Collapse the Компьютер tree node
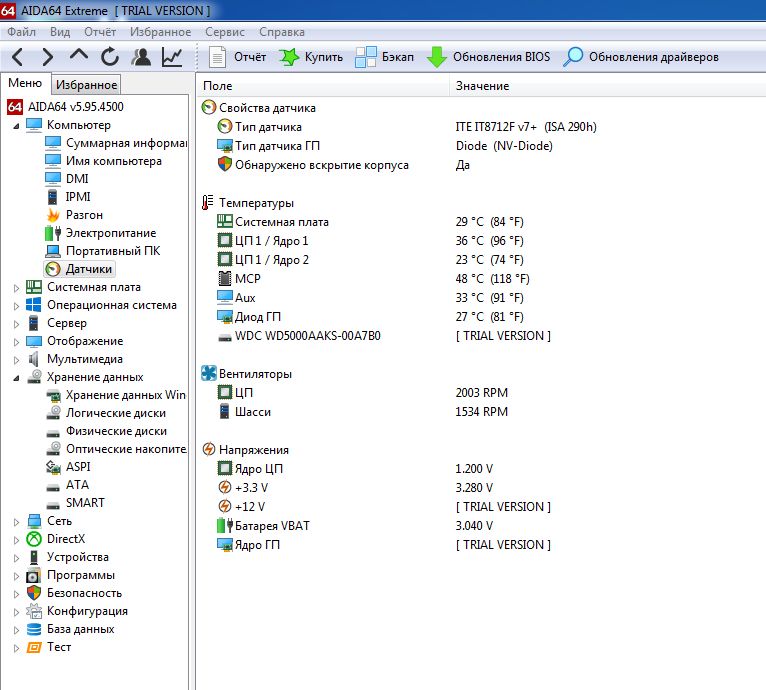 [16, 126]
